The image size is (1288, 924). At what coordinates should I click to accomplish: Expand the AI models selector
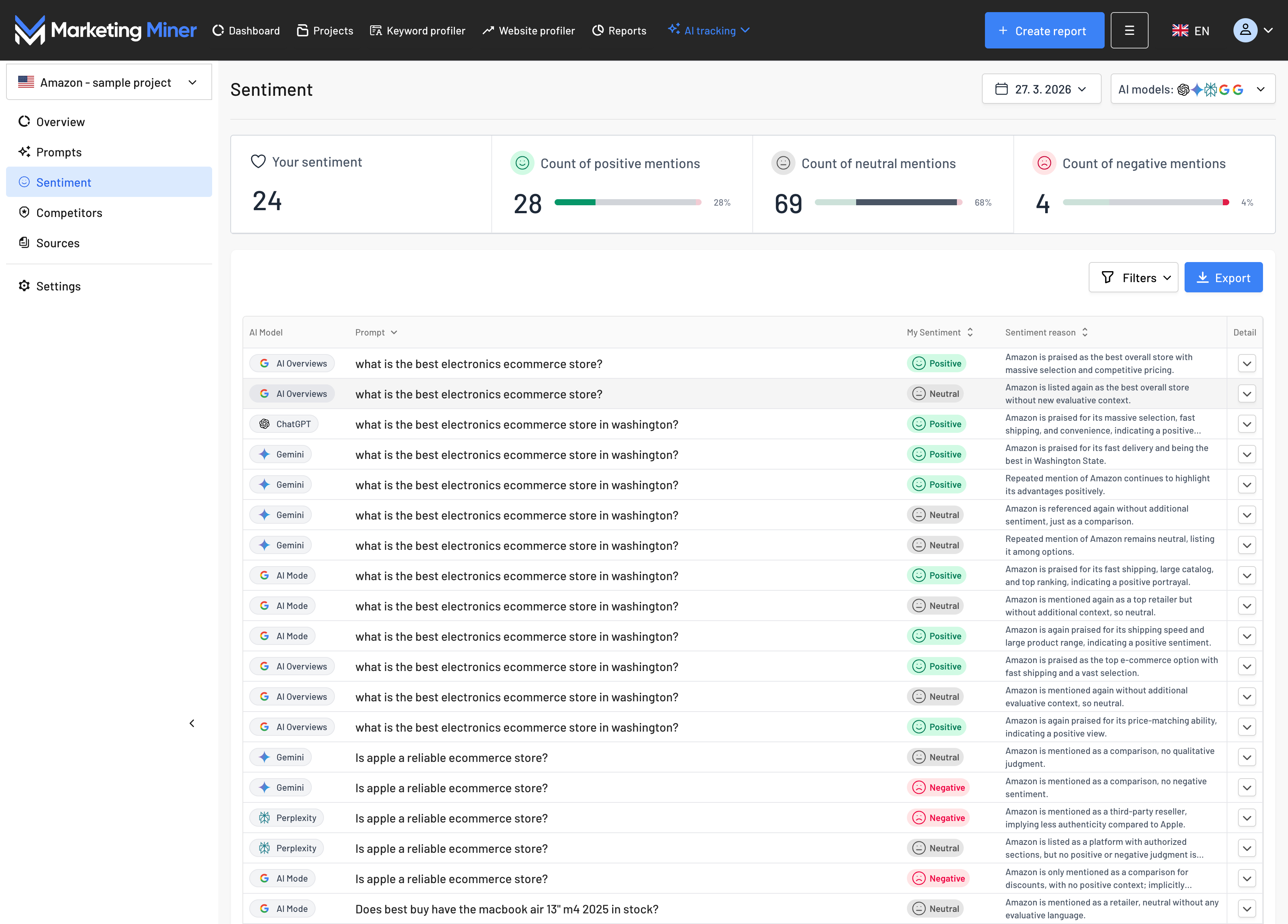click(1192, 89)
